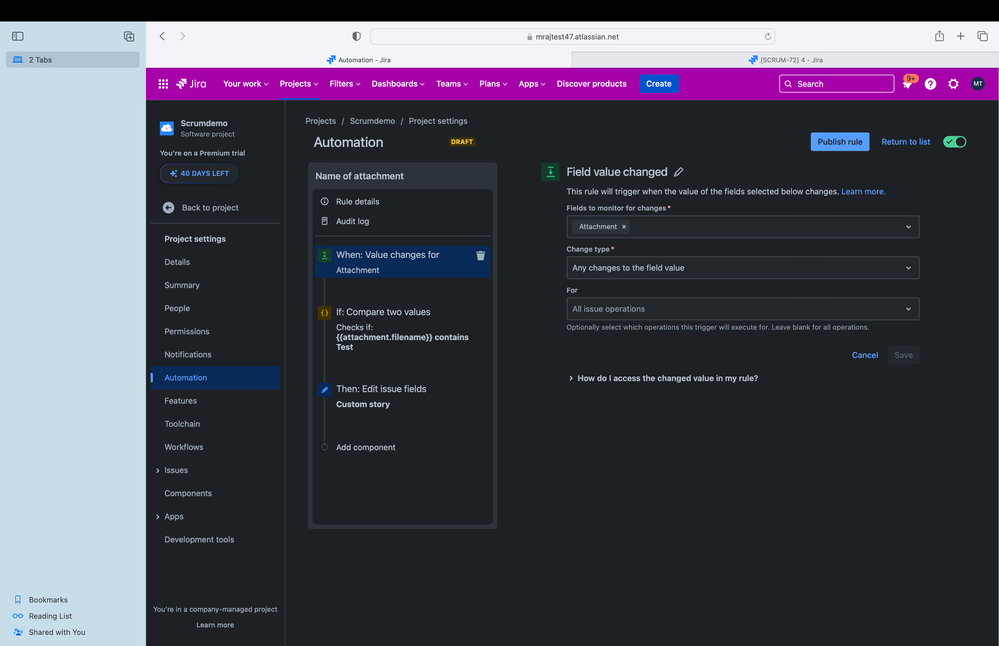The image size is (999, 646).
Task: Open the Change type dropdown
Action: pyautogui.click(x=742, y=267)
